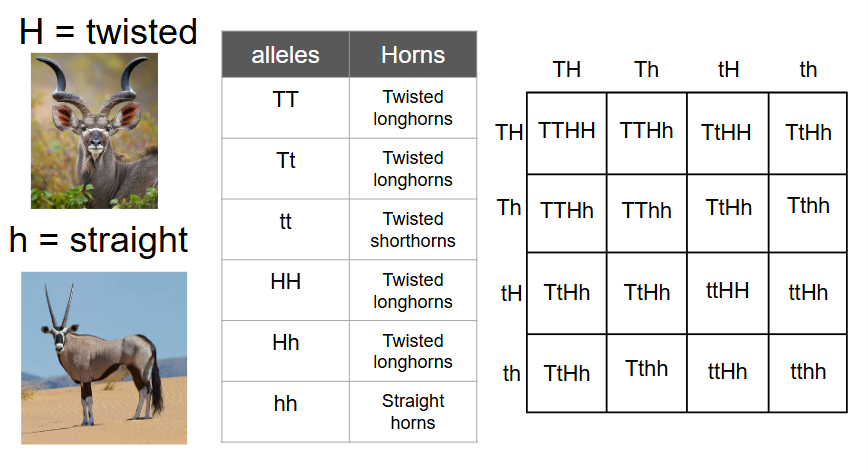868x472 pixels.
Task: Select the 'alleles' table header
Action: 285,54
